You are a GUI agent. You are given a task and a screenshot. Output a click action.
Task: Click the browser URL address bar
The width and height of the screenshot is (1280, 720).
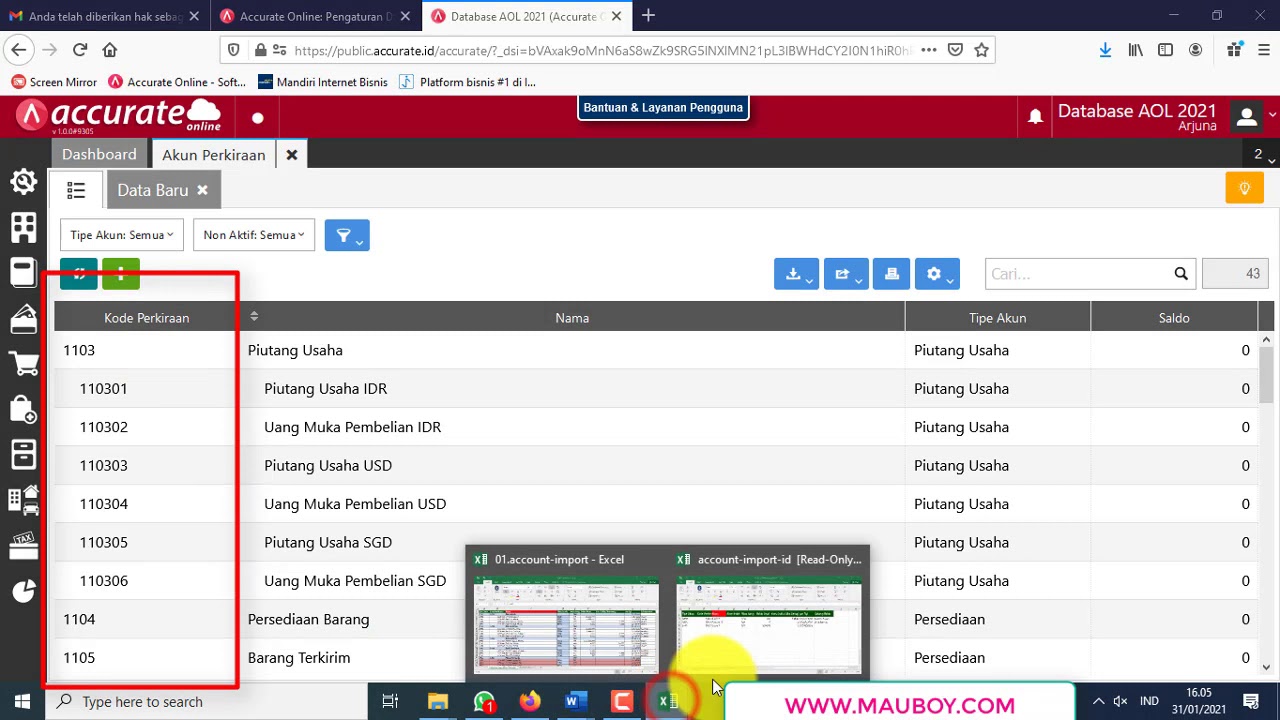point(601,50)
